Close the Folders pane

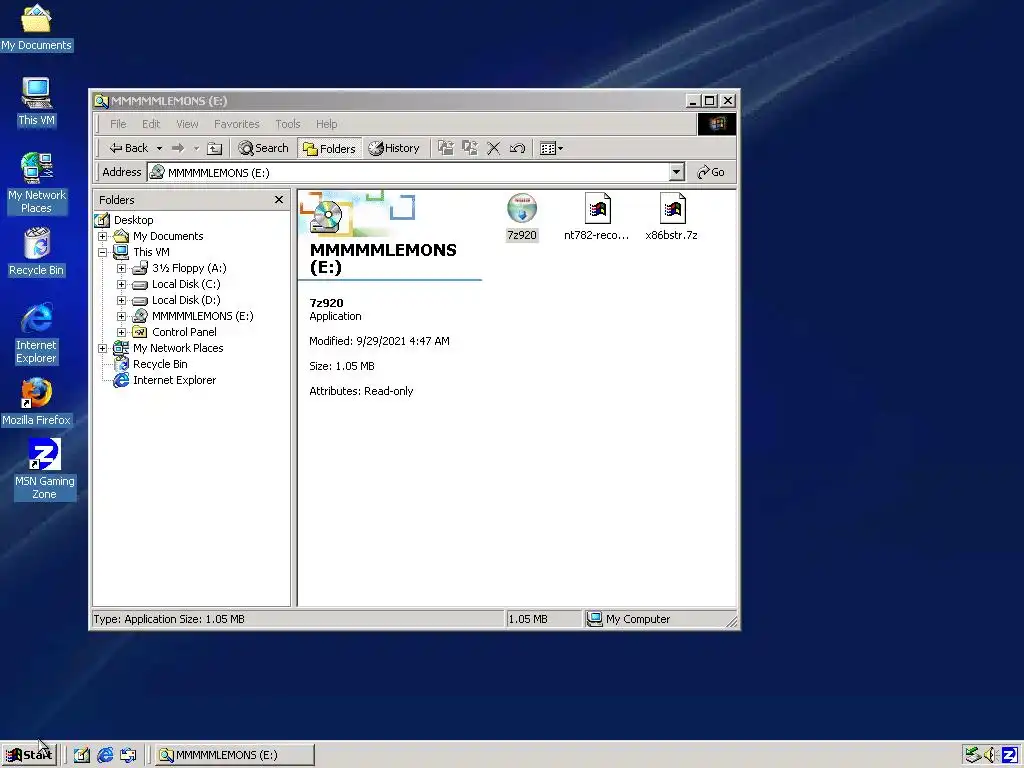pyautogui.click(x=279, y=200)
